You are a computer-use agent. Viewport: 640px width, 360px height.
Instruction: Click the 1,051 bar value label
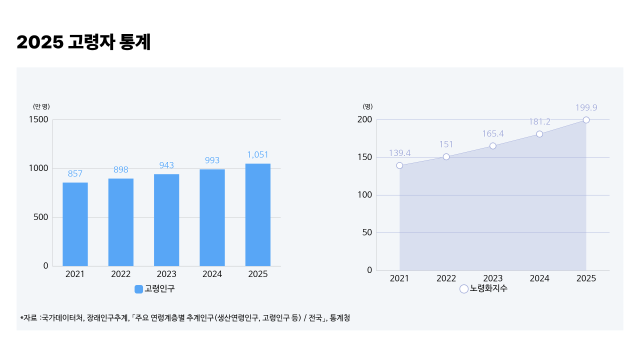tap(258, 155)
